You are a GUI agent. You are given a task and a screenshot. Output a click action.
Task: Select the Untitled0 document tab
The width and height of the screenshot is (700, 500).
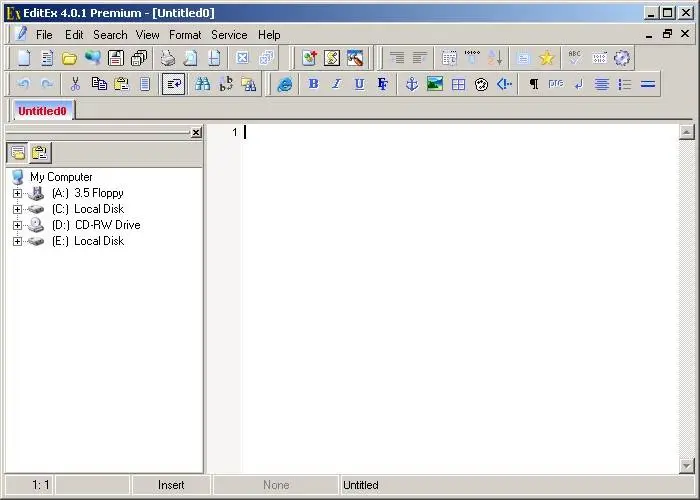click(x=43, y=111)
